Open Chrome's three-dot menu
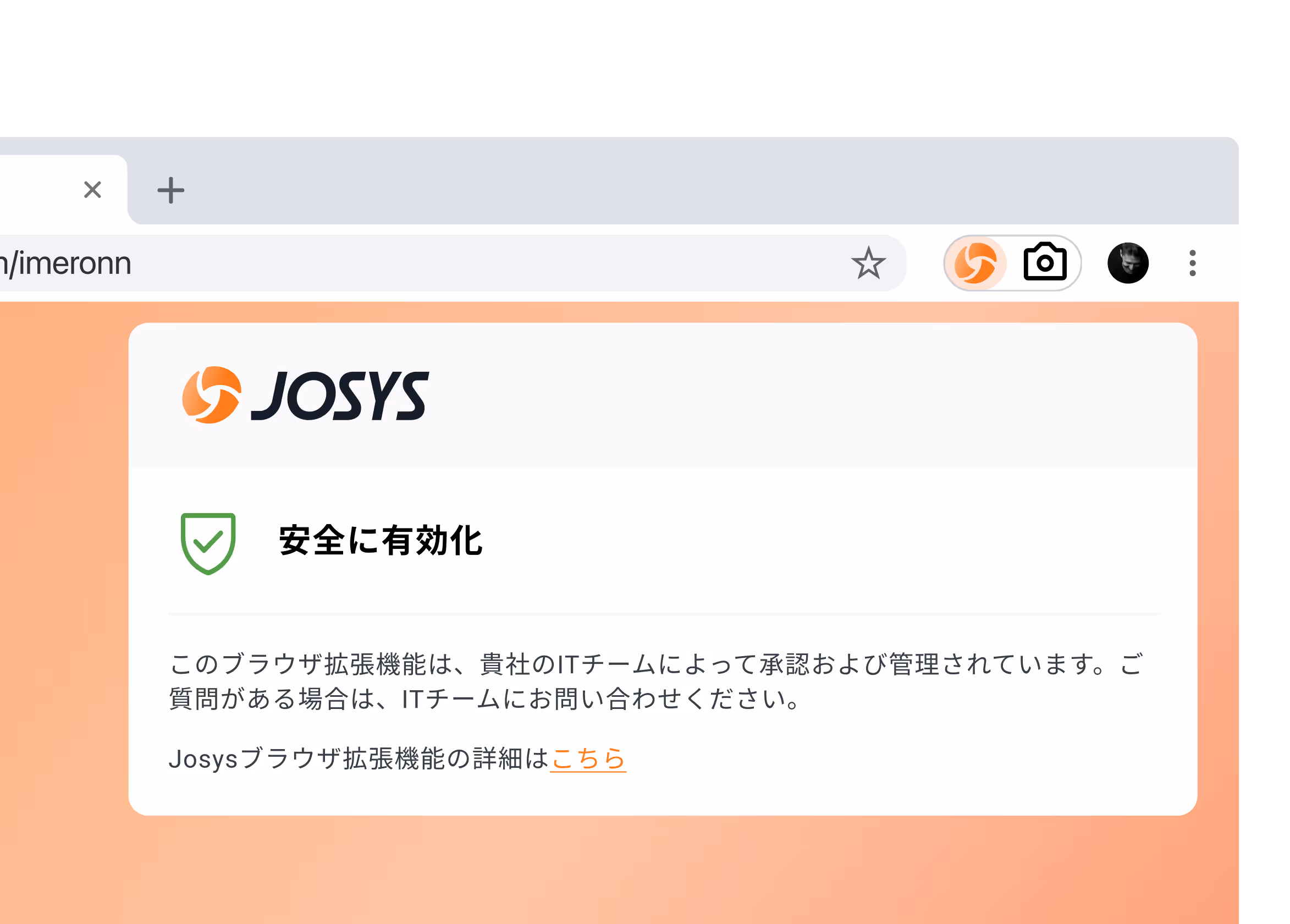The height and width of the screenshot is (924, 1290). 1192,263
